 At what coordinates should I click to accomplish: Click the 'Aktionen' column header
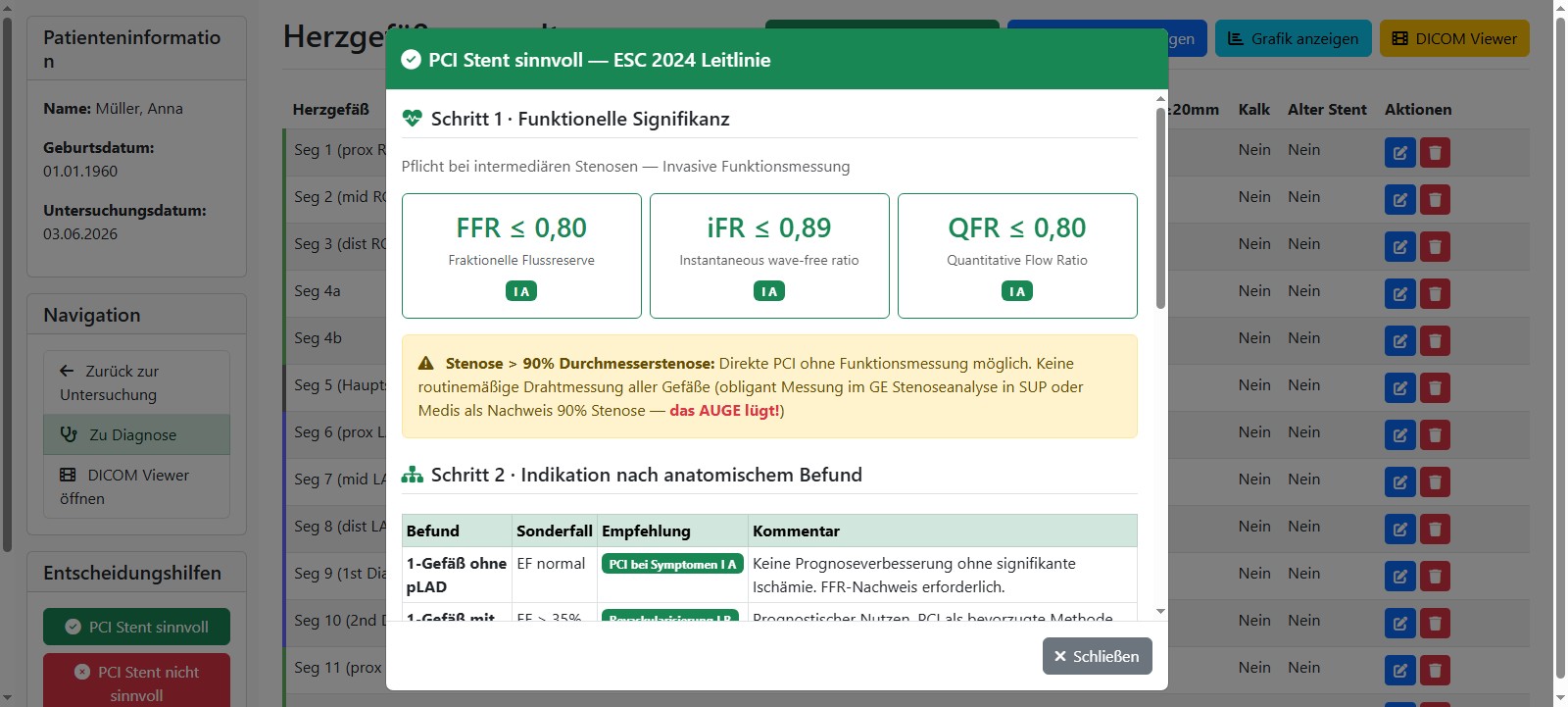[x=1418, y=110]
